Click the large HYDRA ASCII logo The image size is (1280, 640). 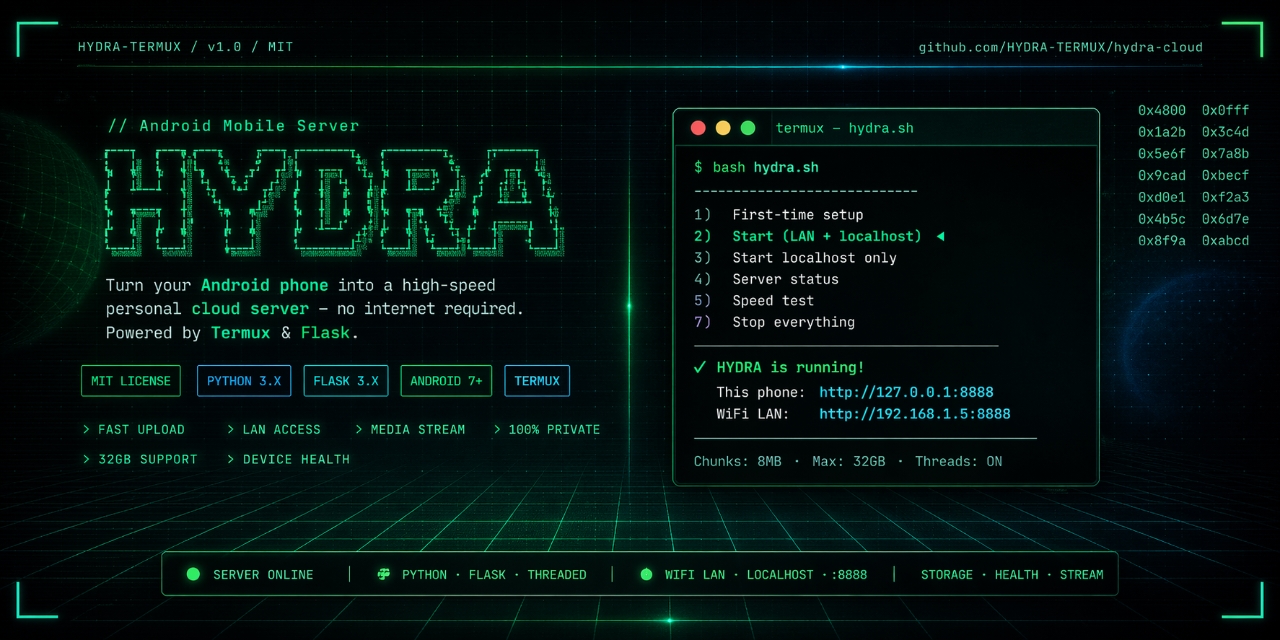pyautogui.click(x=333, y=205)
